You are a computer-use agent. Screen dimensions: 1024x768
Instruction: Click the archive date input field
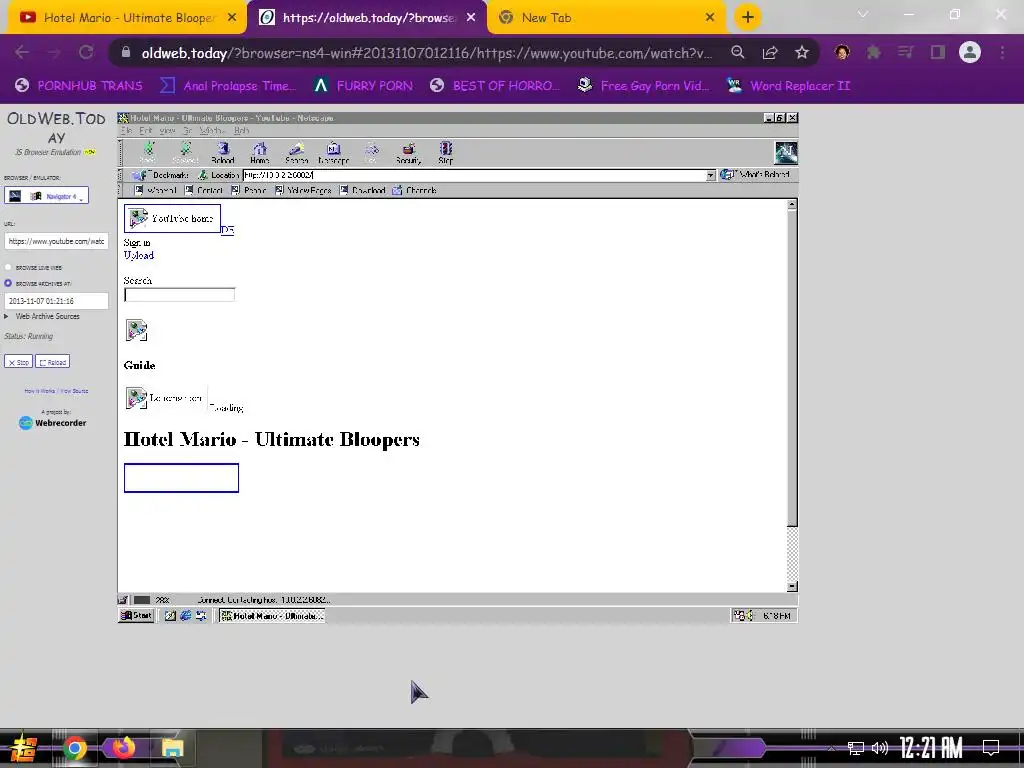[56, 301]
